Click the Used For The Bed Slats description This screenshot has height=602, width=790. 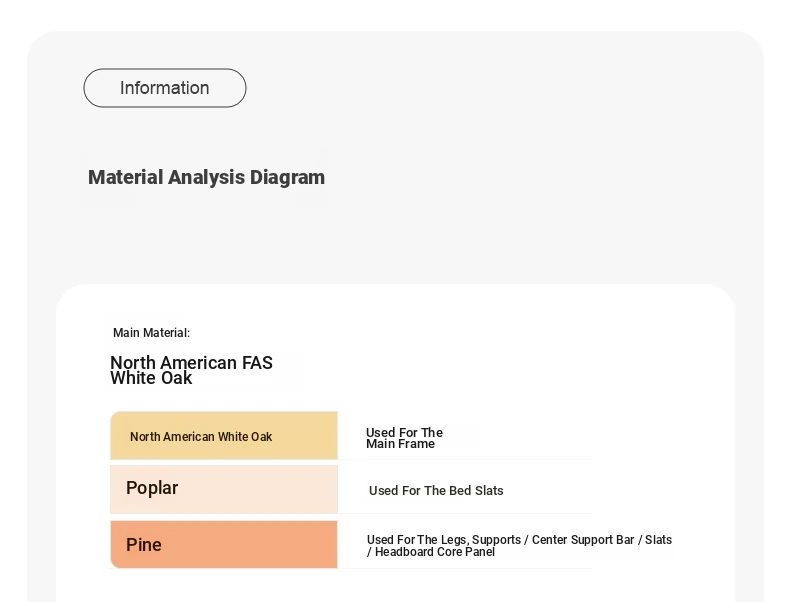(436, 491)
